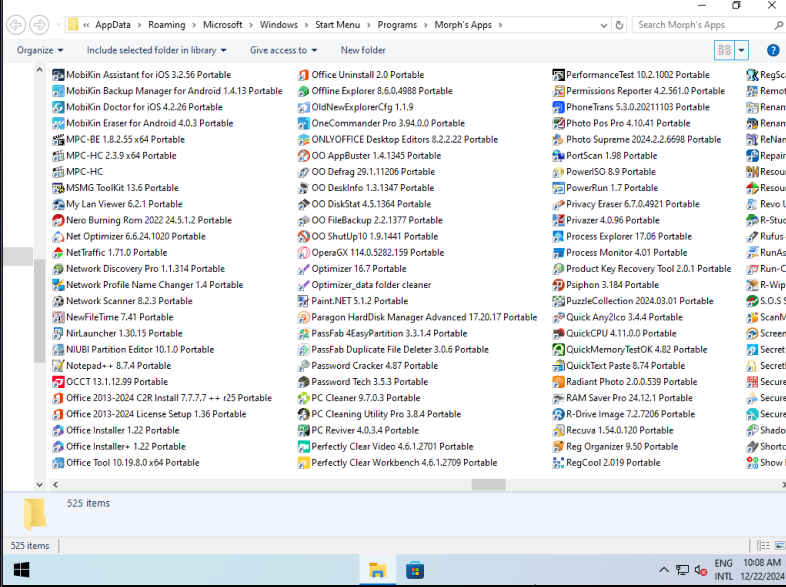This screenshot has width=786, height=587.
Task: Switch to large thumbnails view in status bar
Action: click(780, 545)
